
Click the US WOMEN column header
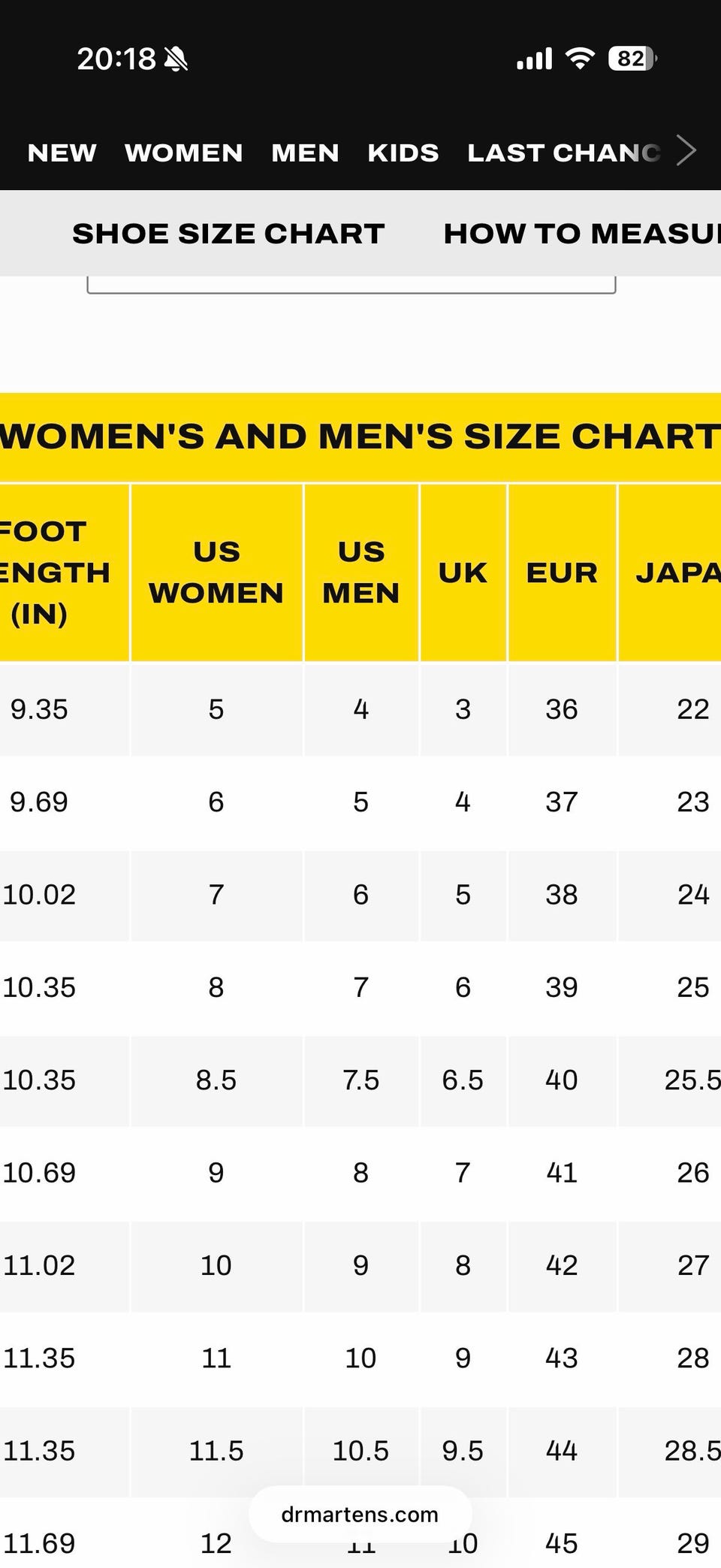[x=216, y=573]
